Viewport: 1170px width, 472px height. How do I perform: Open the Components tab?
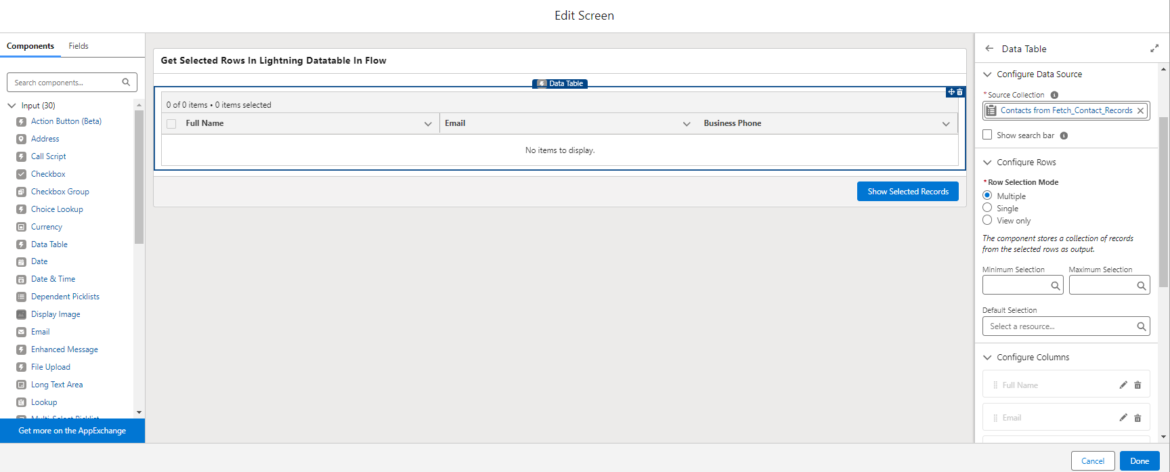[30, 46]
